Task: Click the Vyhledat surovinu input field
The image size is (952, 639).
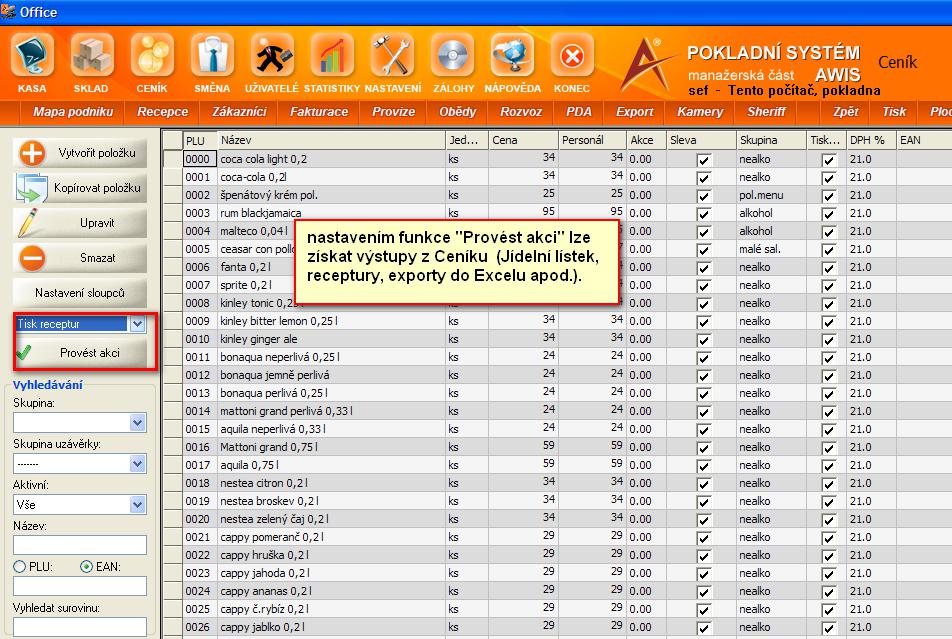Action: [x=80, y=627]
